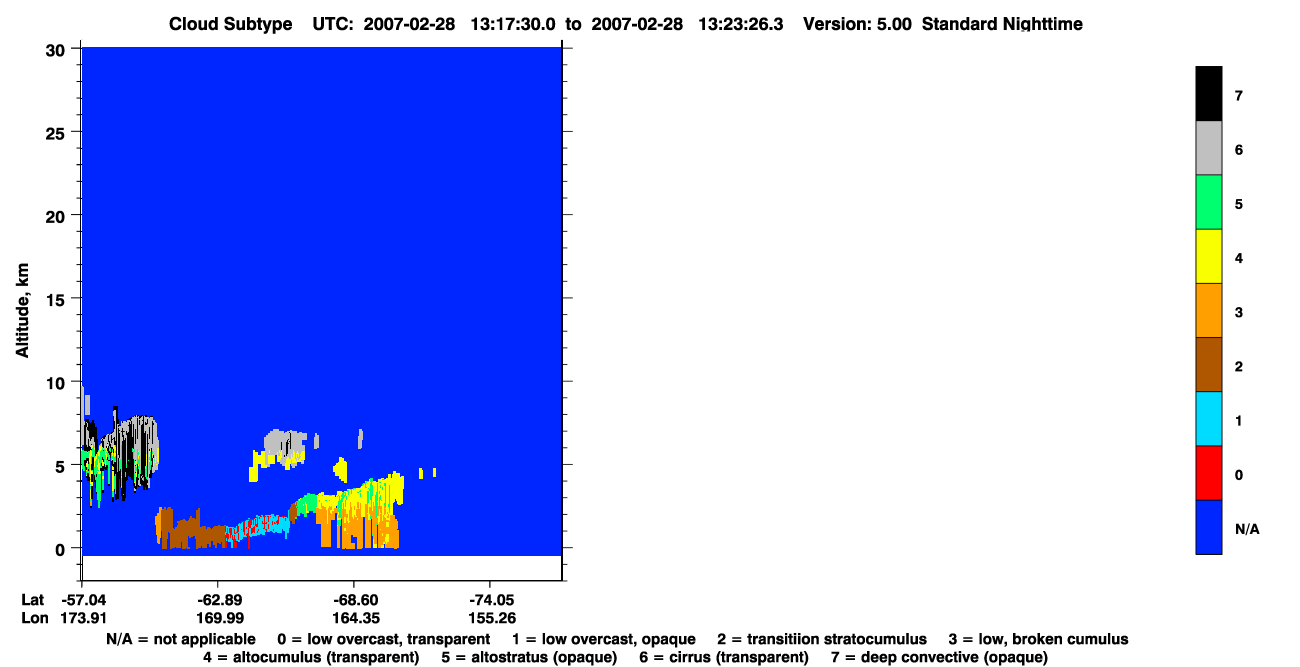Click the legend text '2 = transitiion stratocumulus'

822,639
